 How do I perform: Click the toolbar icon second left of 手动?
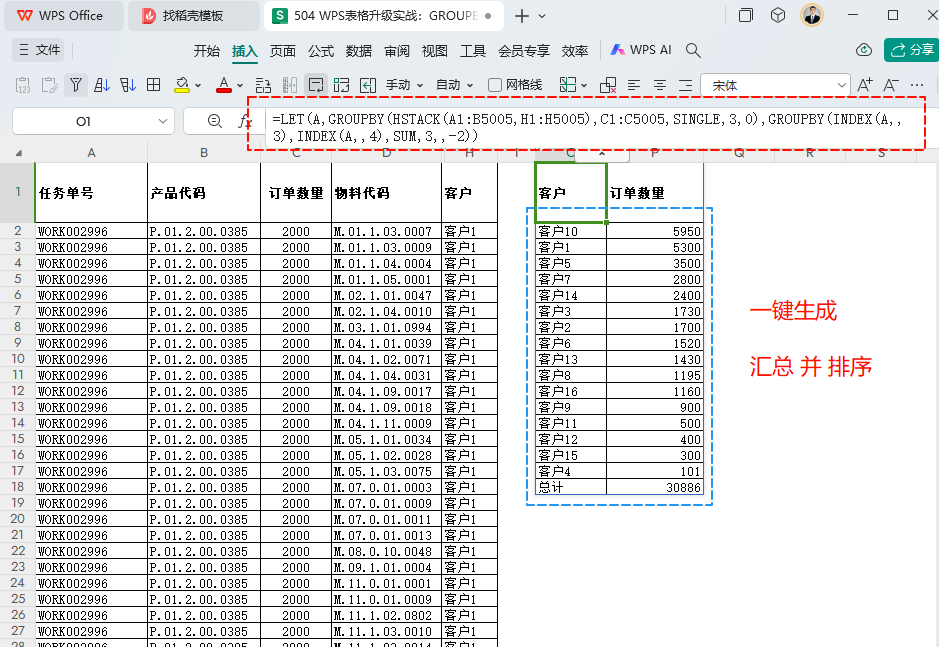pyautogui.click(x=341, y=85)
